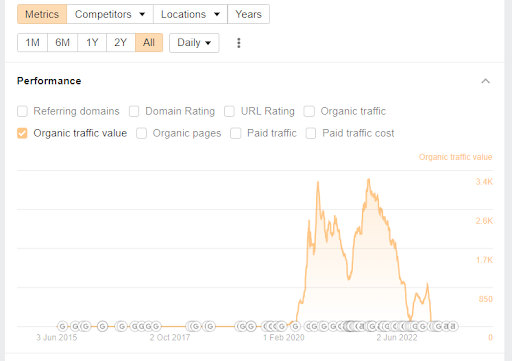Open the Locations dropdown

pyautogui.click(x=190, y=14)
